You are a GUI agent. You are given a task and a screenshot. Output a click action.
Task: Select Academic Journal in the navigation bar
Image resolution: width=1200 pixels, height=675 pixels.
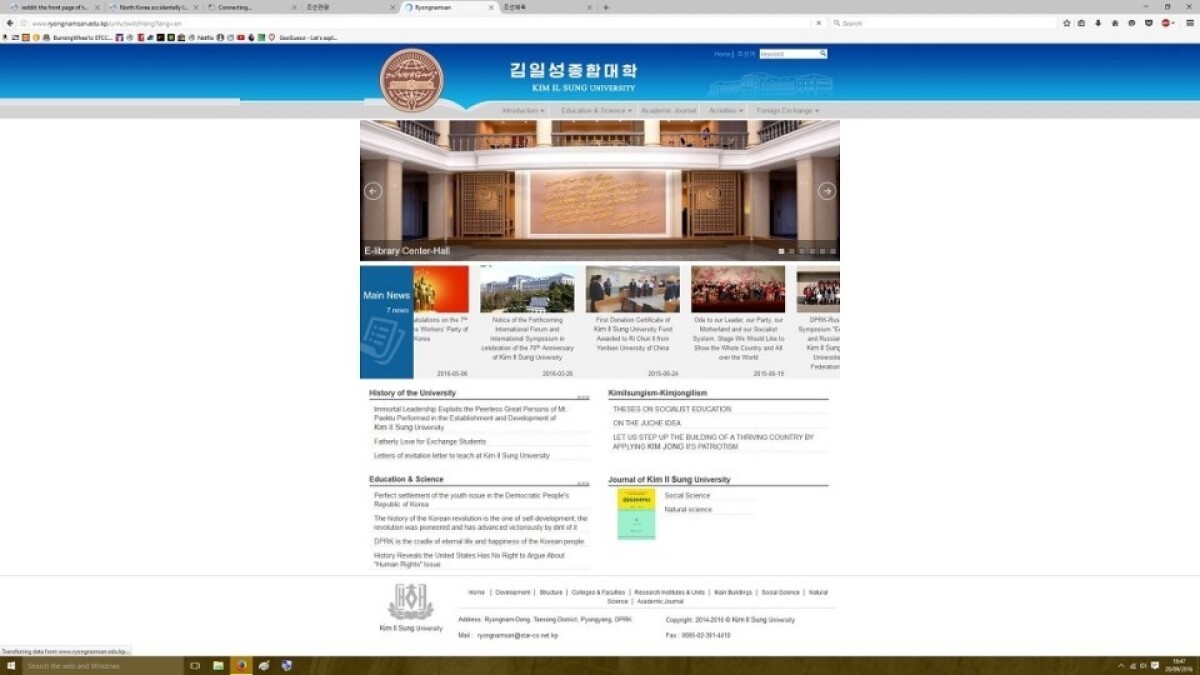(668, 110)
